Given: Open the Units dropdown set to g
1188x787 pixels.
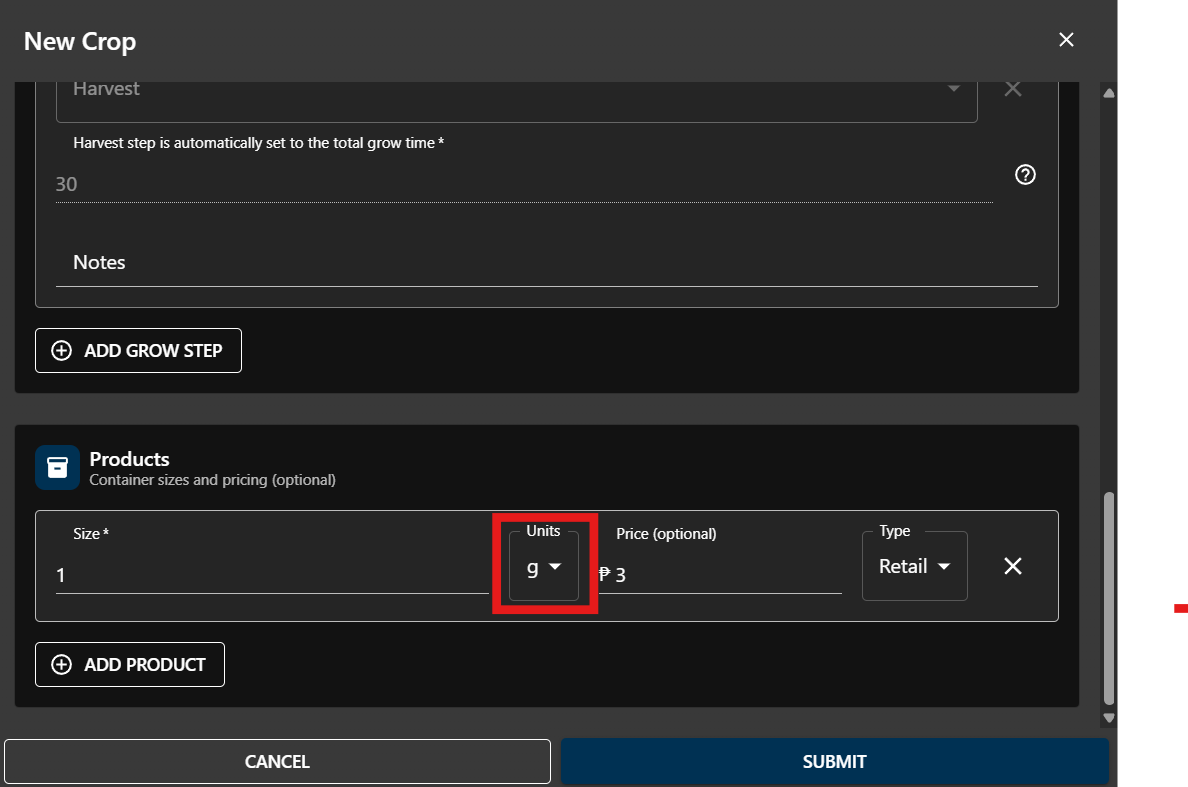Looking at the screenshot, I should click(x=544, y=567).
